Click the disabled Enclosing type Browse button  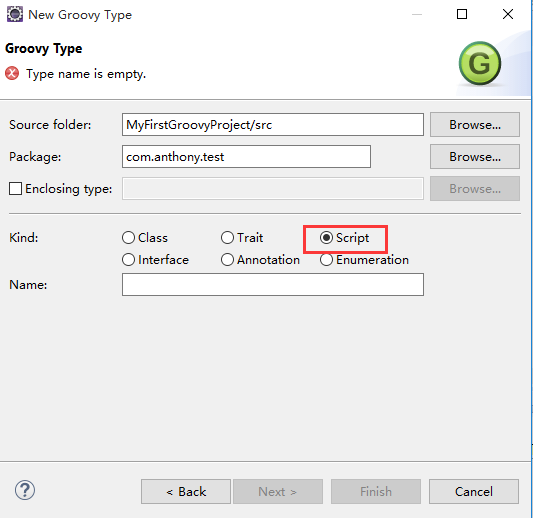pyautogui.click(x=475, y=188)
